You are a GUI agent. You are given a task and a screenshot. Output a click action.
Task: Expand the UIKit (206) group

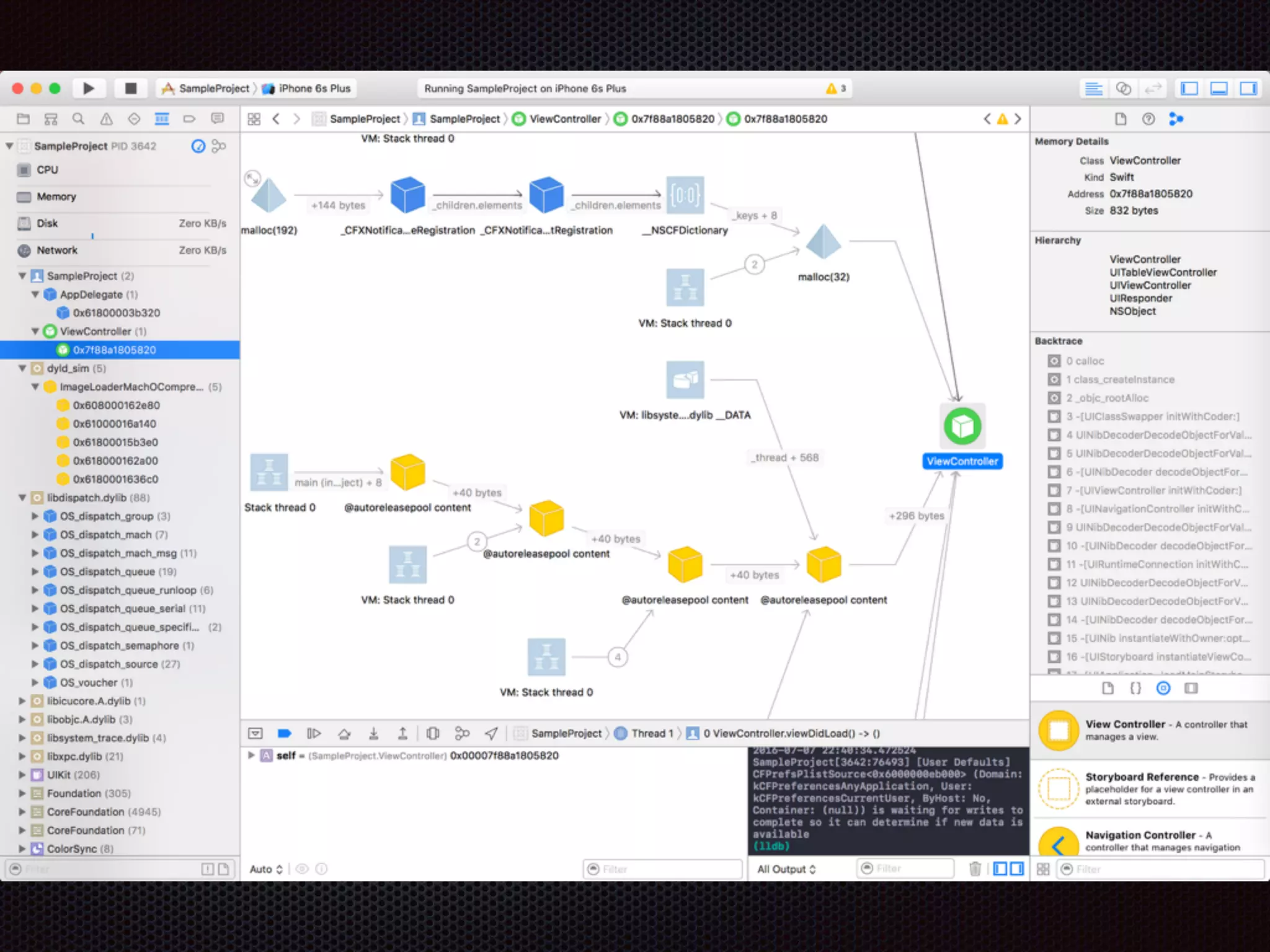click(x=22, y=775)
